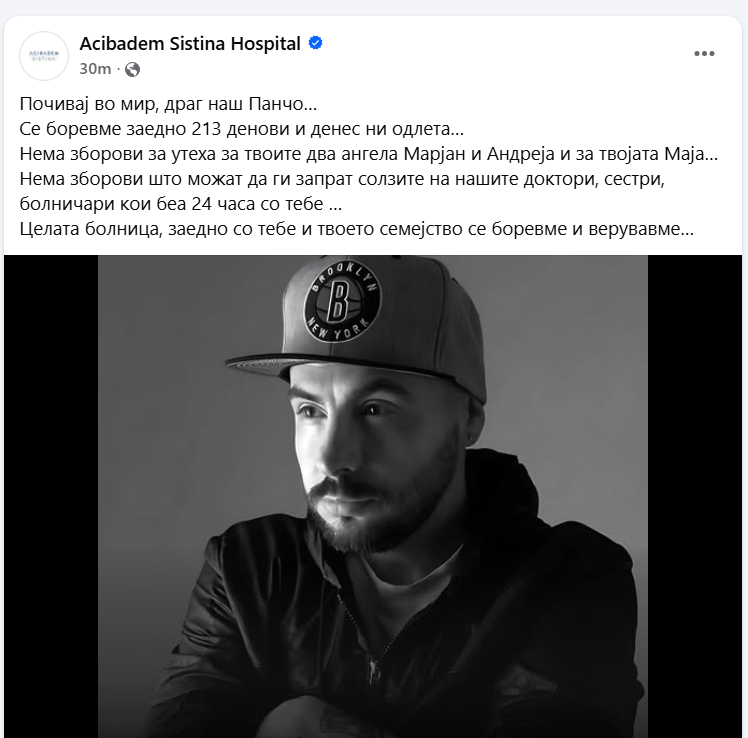This screenshot has height=738, width=748.
Task: Click the left black margin beside photo
Action: tap(51, 496)
